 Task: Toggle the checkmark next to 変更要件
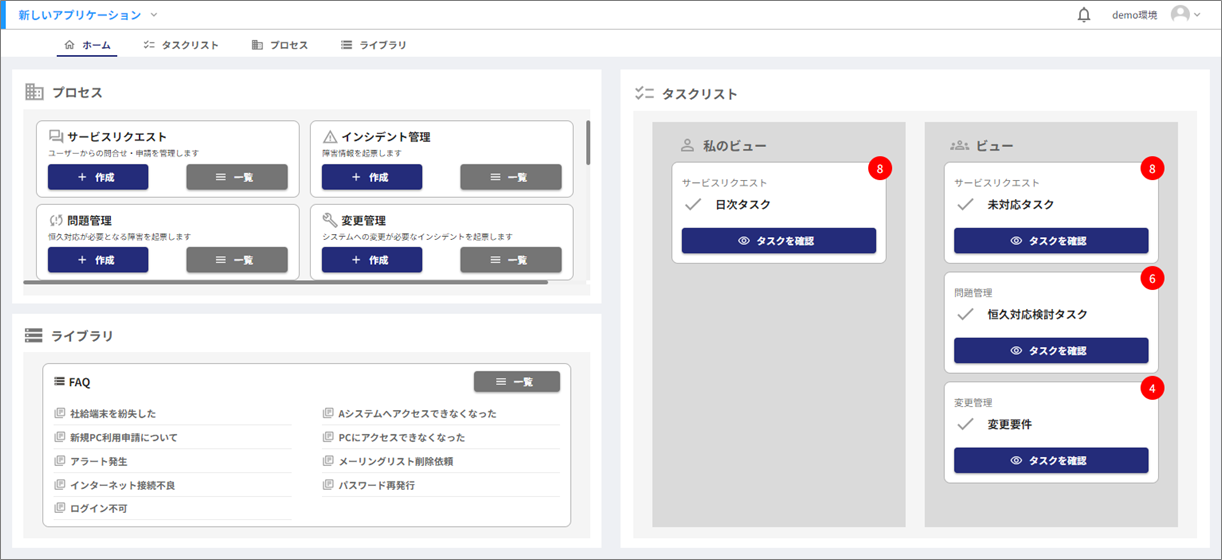(965, 424)
